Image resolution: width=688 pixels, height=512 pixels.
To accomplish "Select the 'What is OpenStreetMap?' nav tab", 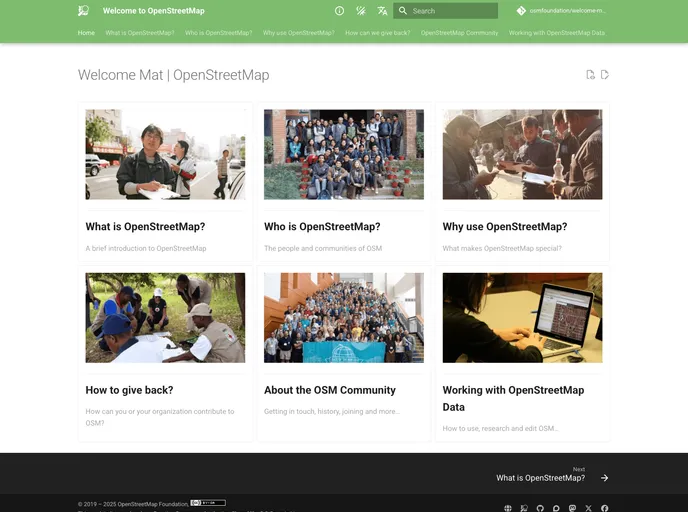I will pos(140,33).
